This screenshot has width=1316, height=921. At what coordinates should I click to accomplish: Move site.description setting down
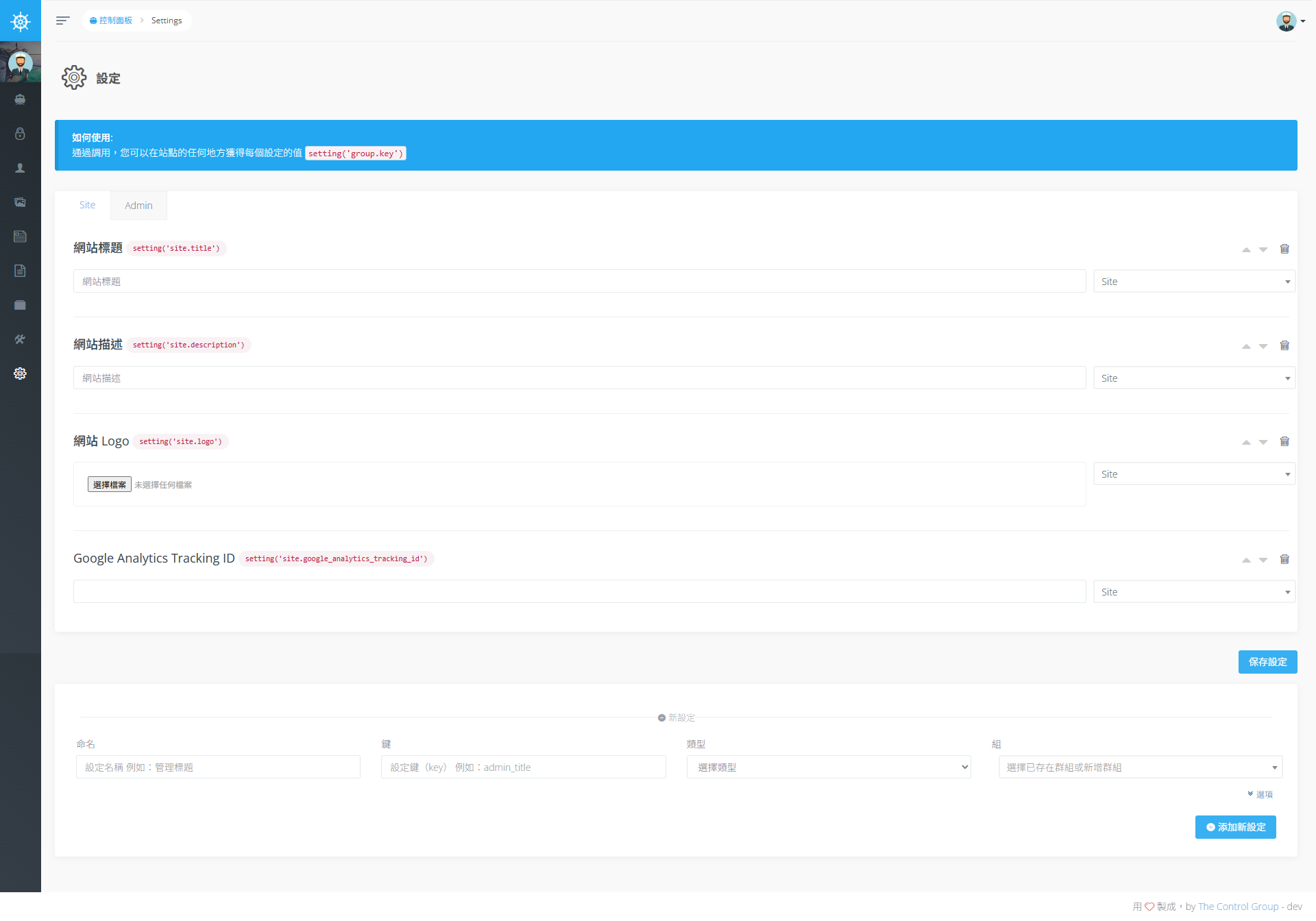tap(1263, 346)
